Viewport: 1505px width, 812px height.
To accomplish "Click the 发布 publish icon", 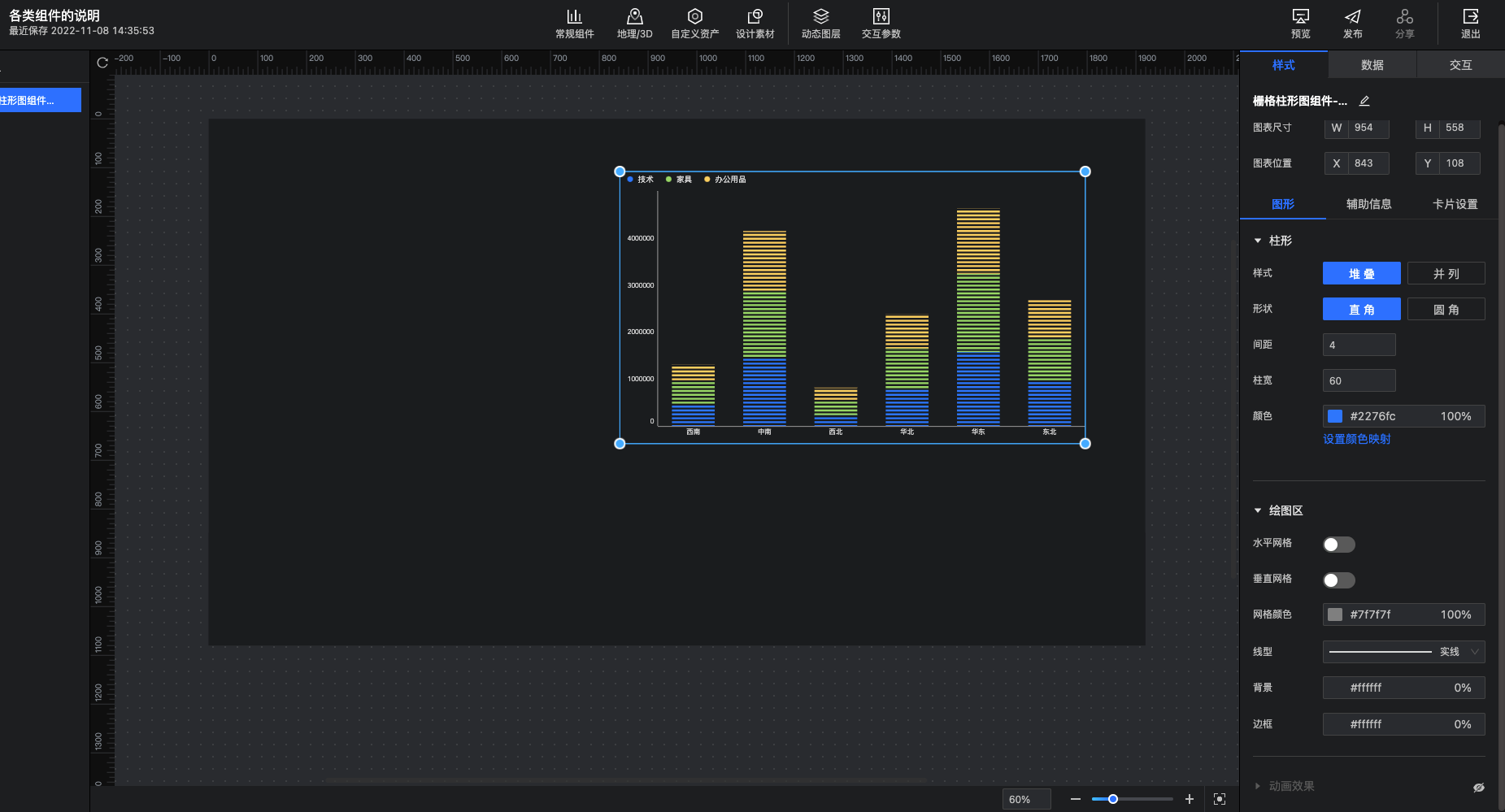I will [1353, 16].
